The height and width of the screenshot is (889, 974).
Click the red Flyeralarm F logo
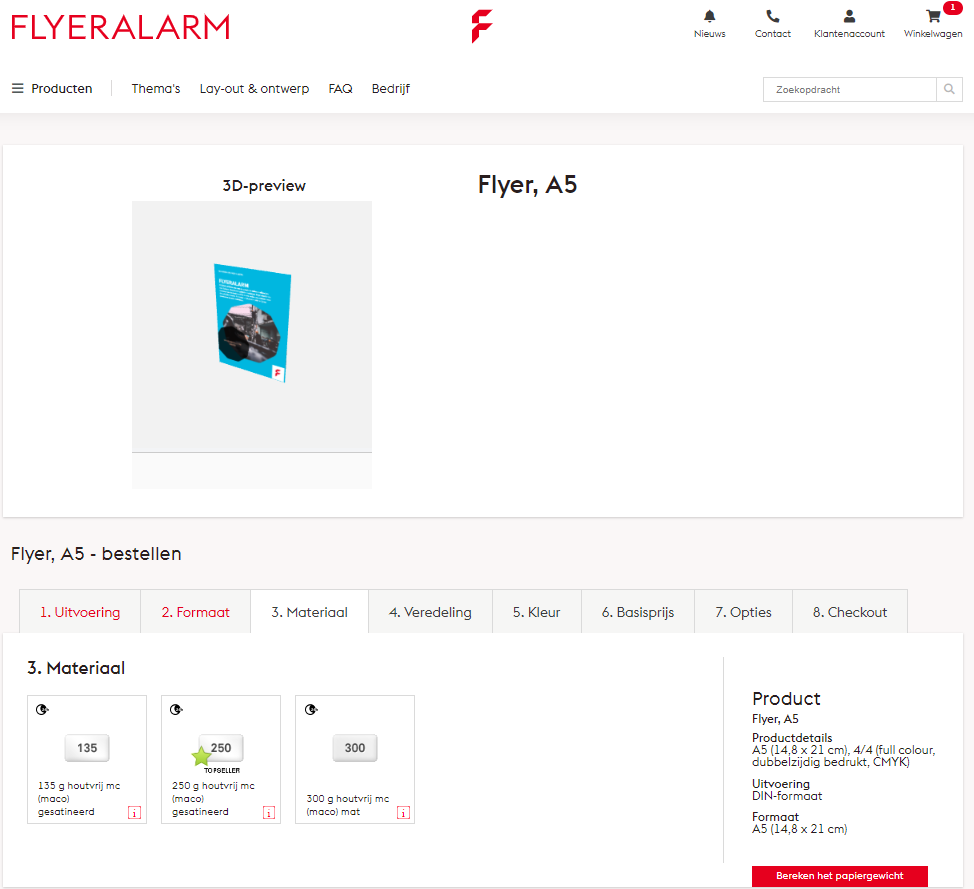[482, 26]
